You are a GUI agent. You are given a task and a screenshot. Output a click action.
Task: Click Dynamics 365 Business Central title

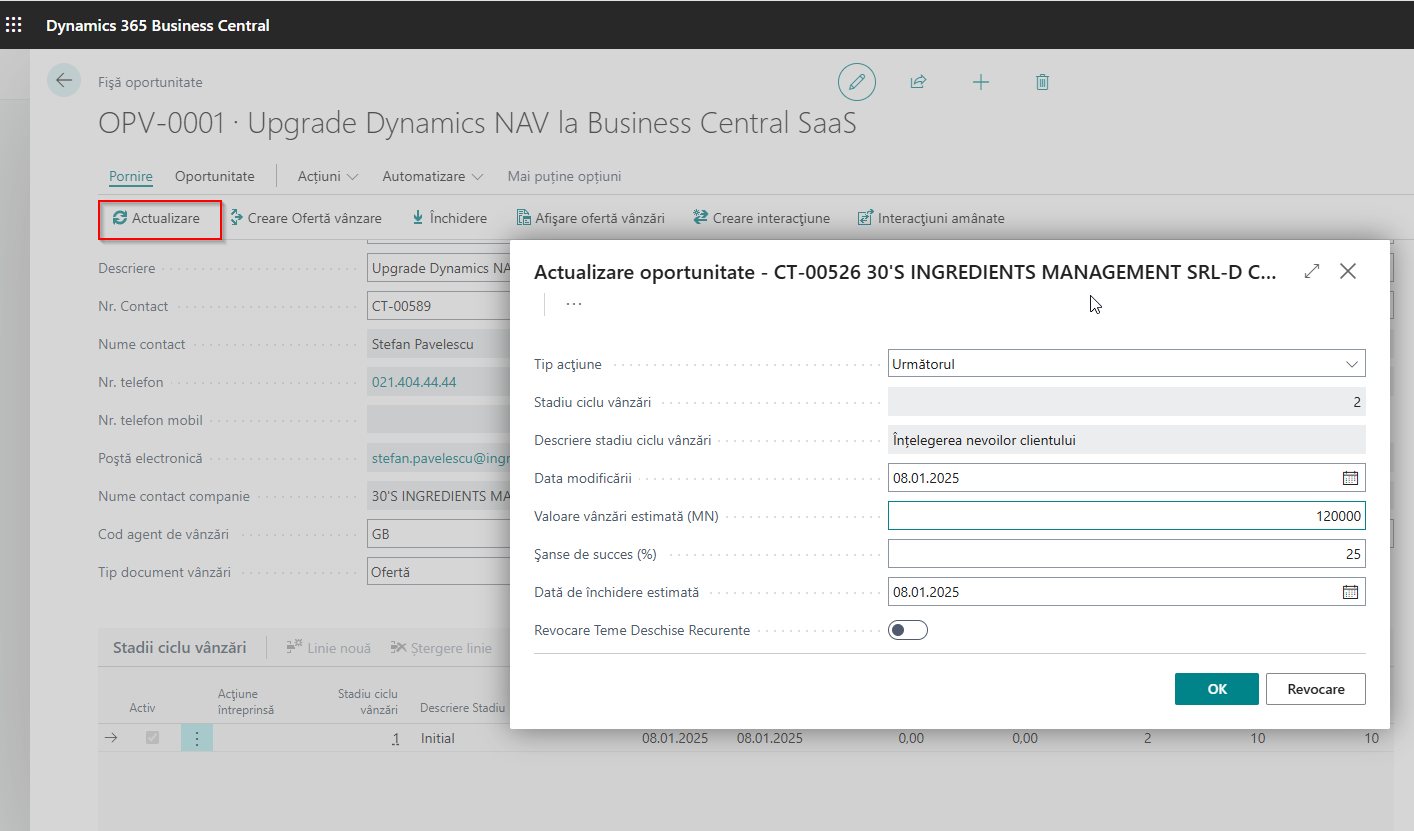[x=158, y=25]
